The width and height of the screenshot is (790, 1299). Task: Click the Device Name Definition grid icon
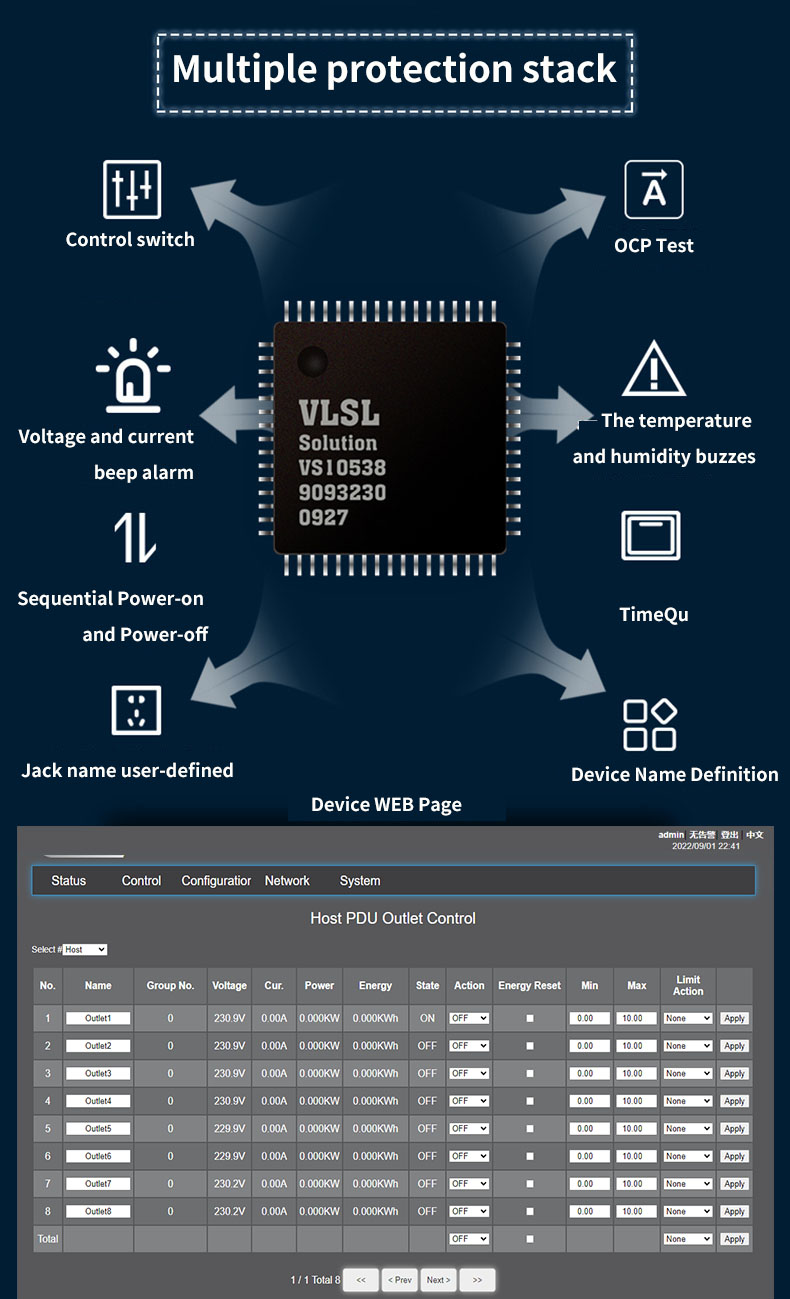click(650, 725)
